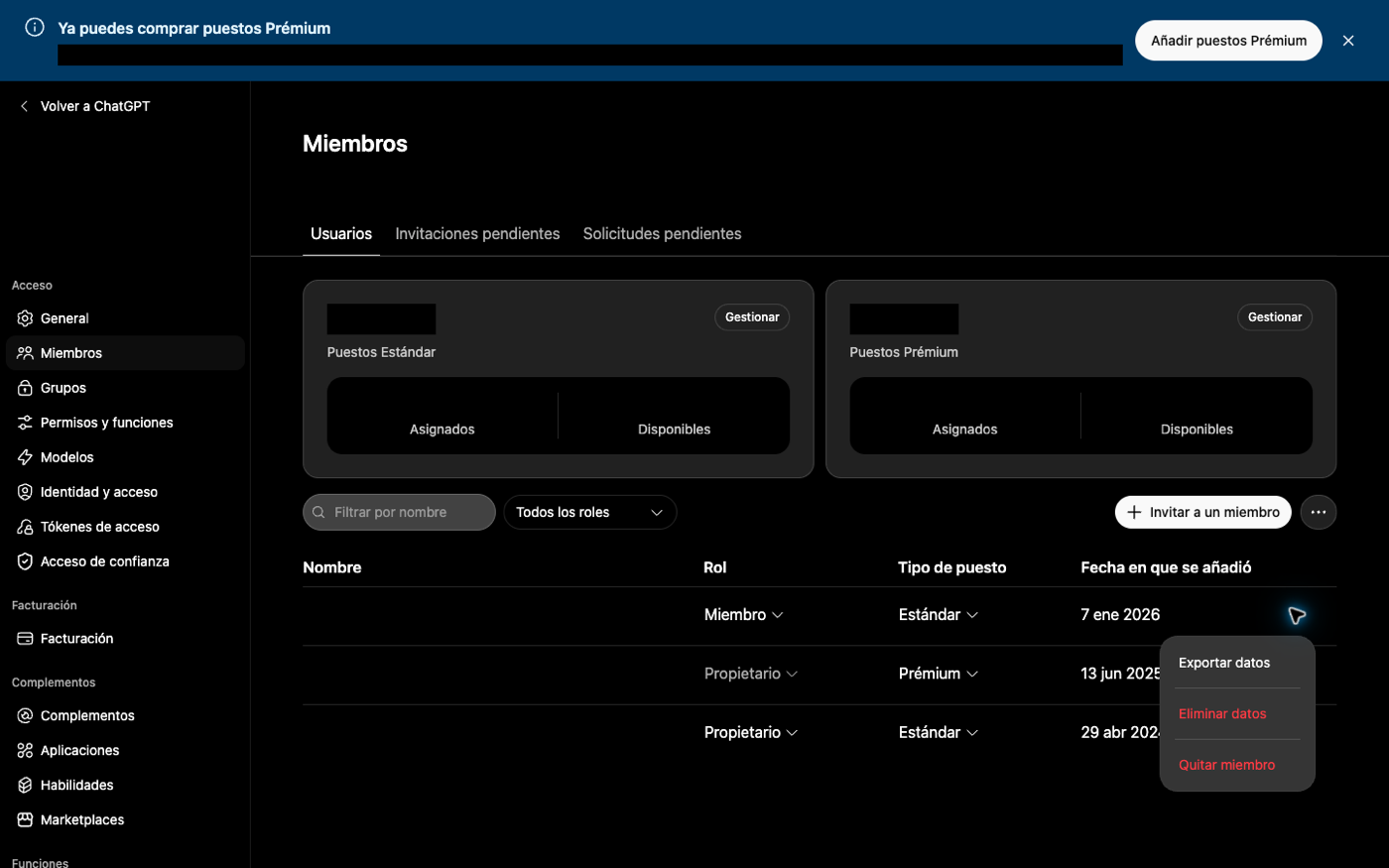Click the Grupos lock icon
The width and height of the screenshot is (1389, 868).
25,388
